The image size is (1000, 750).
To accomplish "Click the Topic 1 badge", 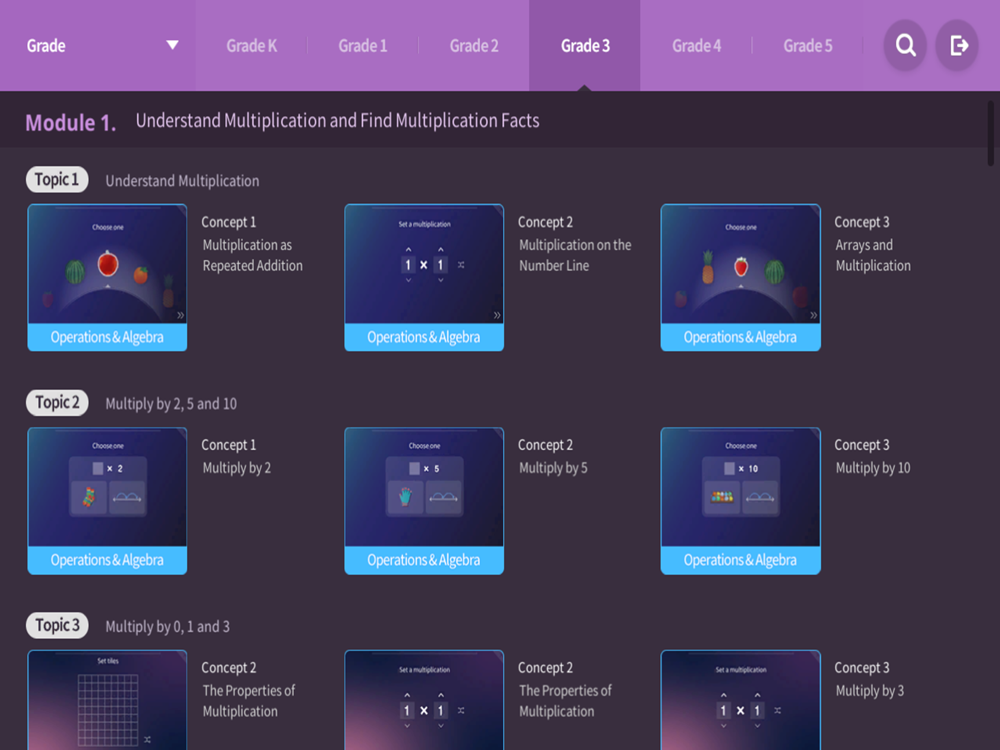I will pos(57,180).
